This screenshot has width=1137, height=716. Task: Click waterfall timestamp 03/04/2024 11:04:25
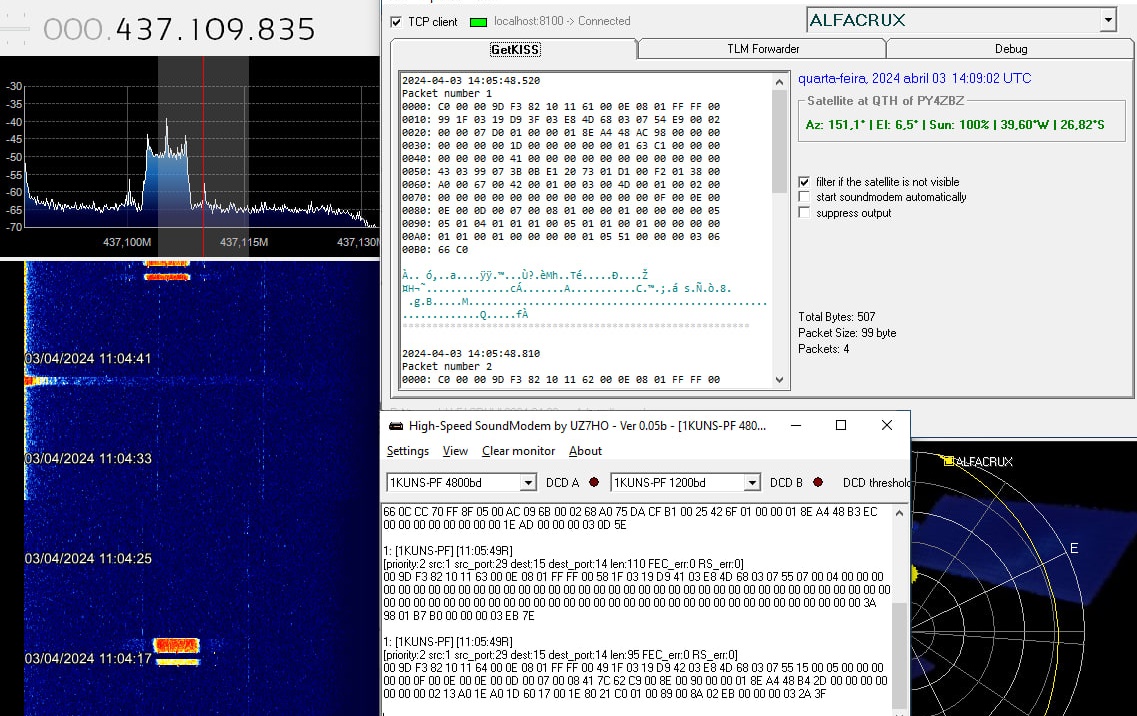[88, 559]
